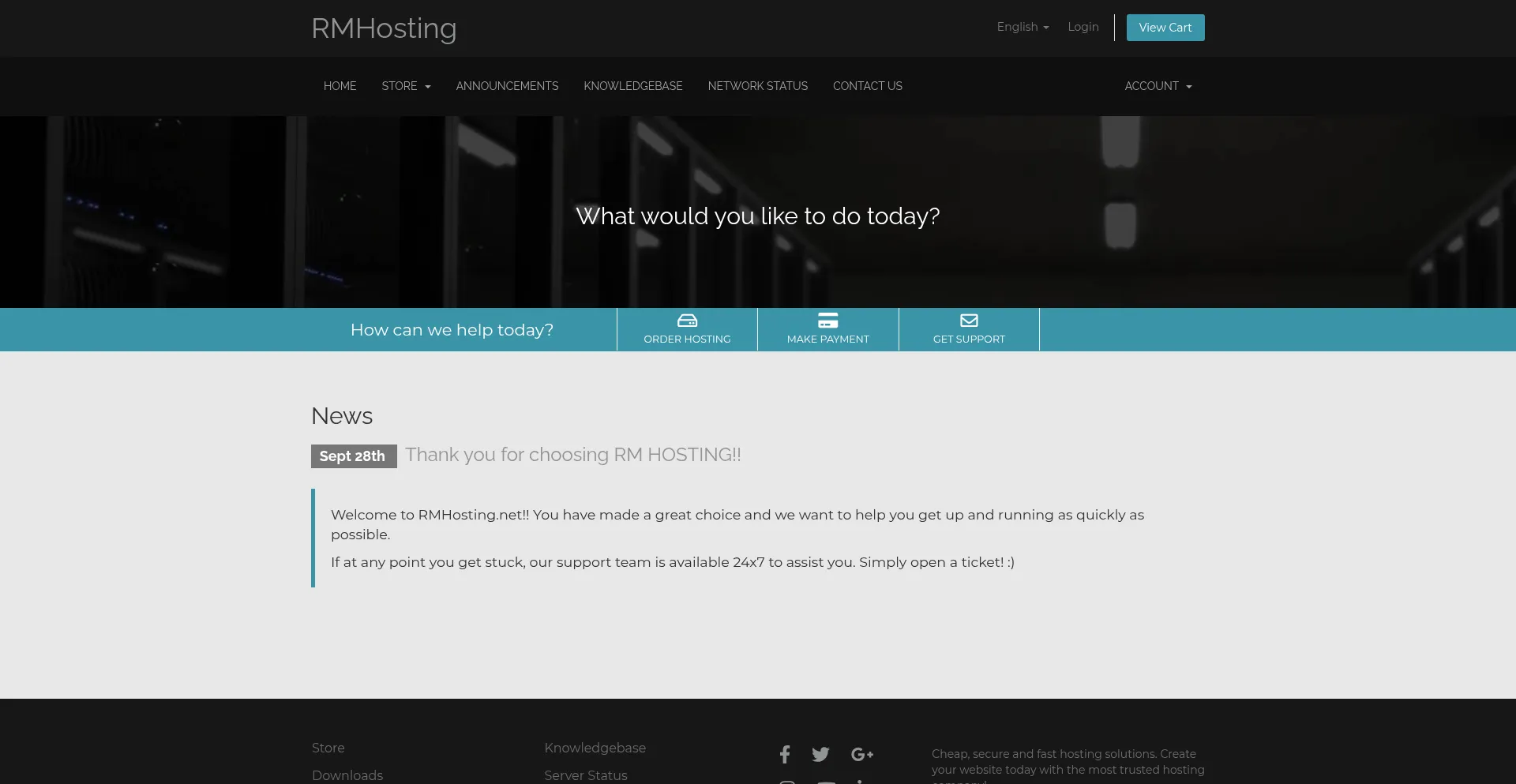Open the Announcements menu item
Viewport: 1516px width, 784px height.
coord(507,86)
